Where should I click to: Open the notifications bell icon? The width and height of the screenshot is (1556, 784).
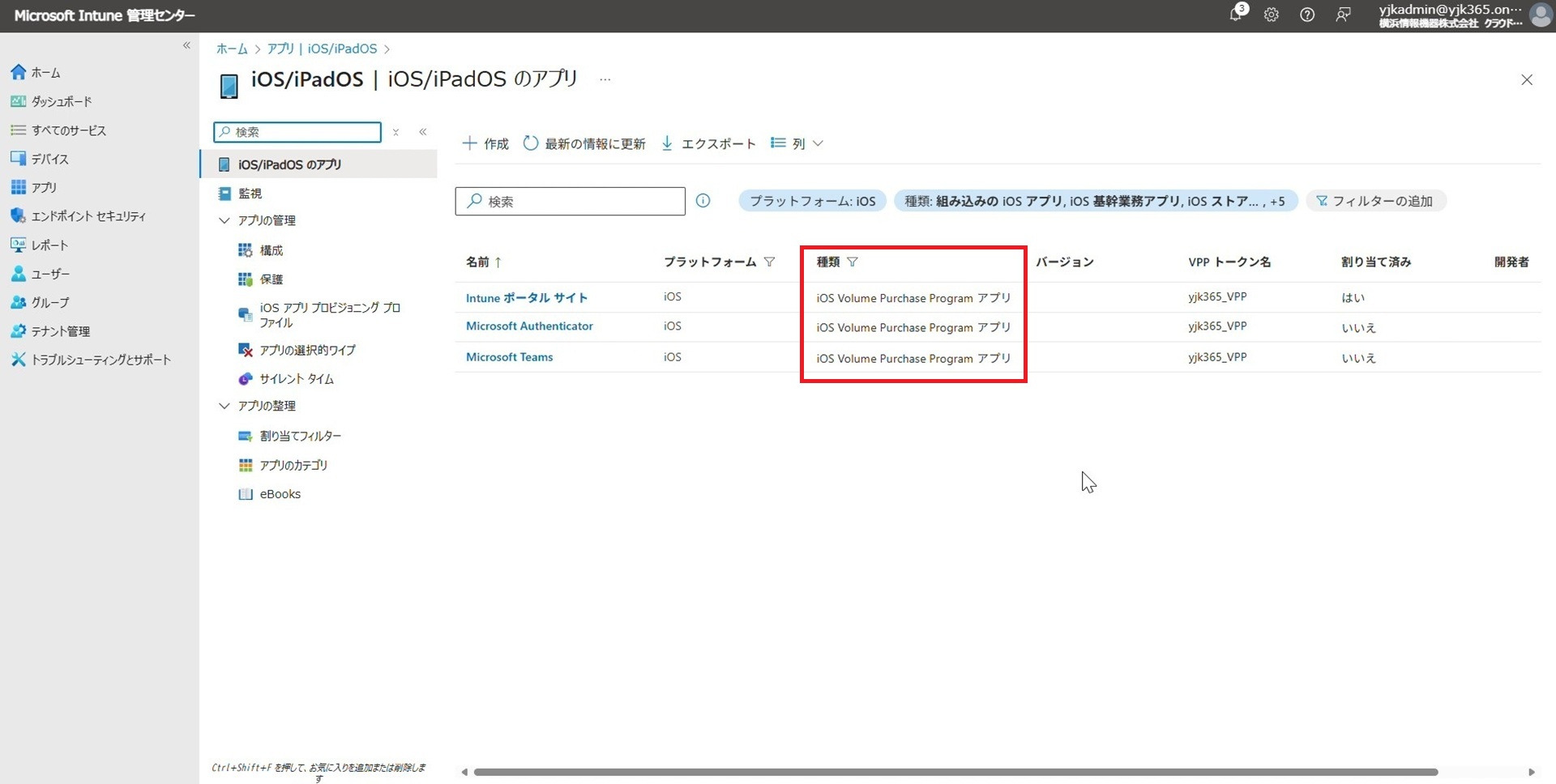pyautogui.click(x=1235, y=15)
